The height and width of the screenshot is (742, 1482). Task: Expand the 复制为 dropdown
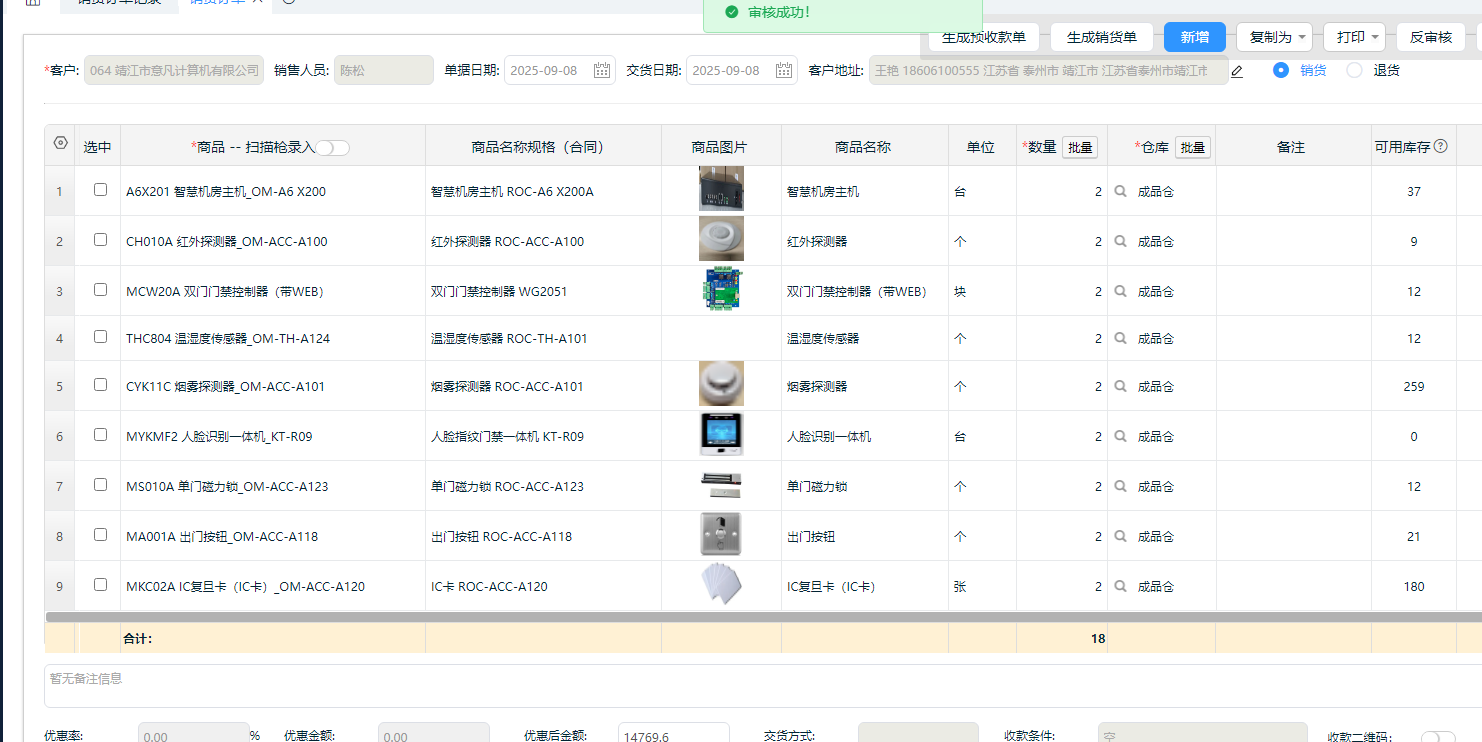click(x=1274, y=37)
